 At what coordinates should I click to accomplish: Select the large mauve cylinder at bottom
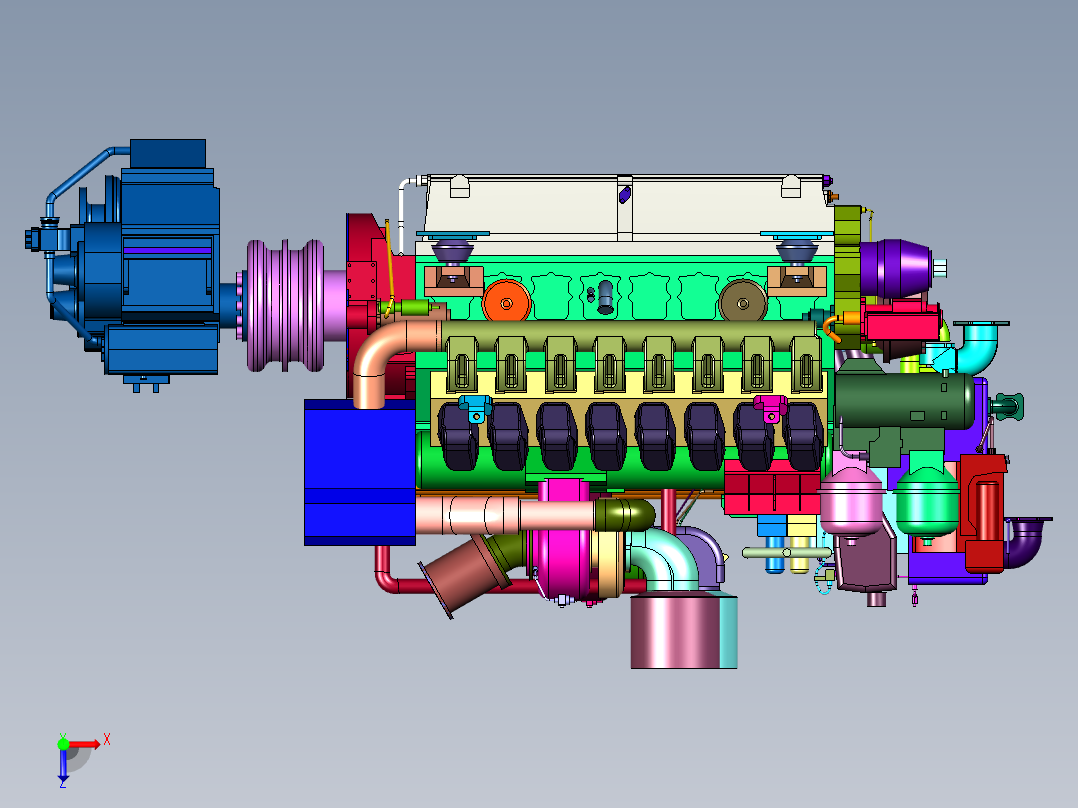tap(676, 631)
